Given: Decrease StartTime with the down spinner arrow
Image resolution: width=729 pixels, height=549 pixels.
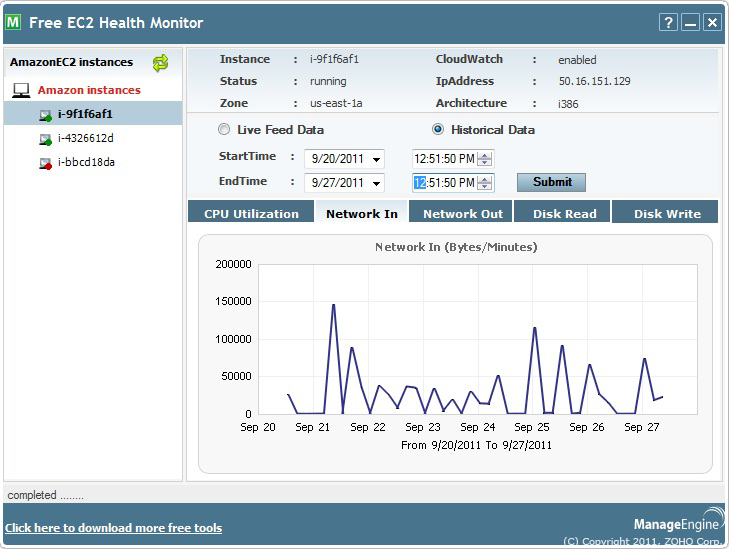Looking at the screenshot, I should tap(484, 163).
